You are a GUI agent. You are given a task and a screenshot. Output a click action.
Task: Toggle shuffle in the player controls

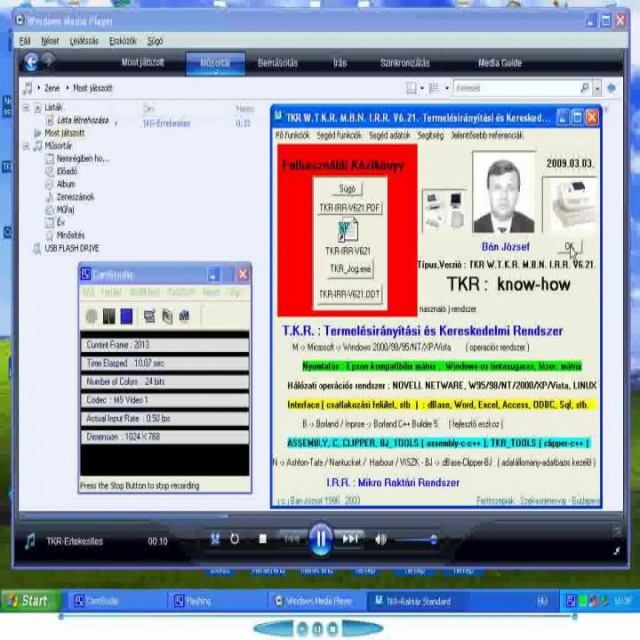215,540
